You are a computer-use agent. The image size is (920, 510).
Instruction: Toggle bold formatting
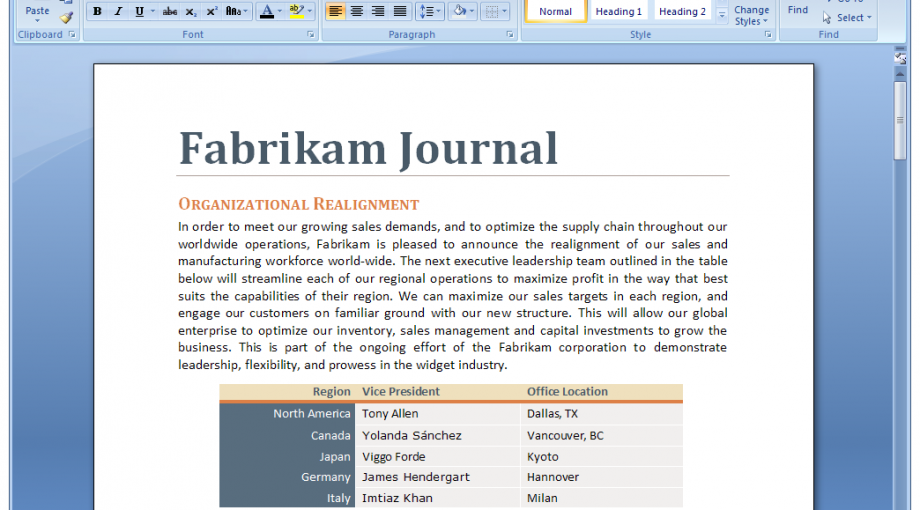click(97, 12)
